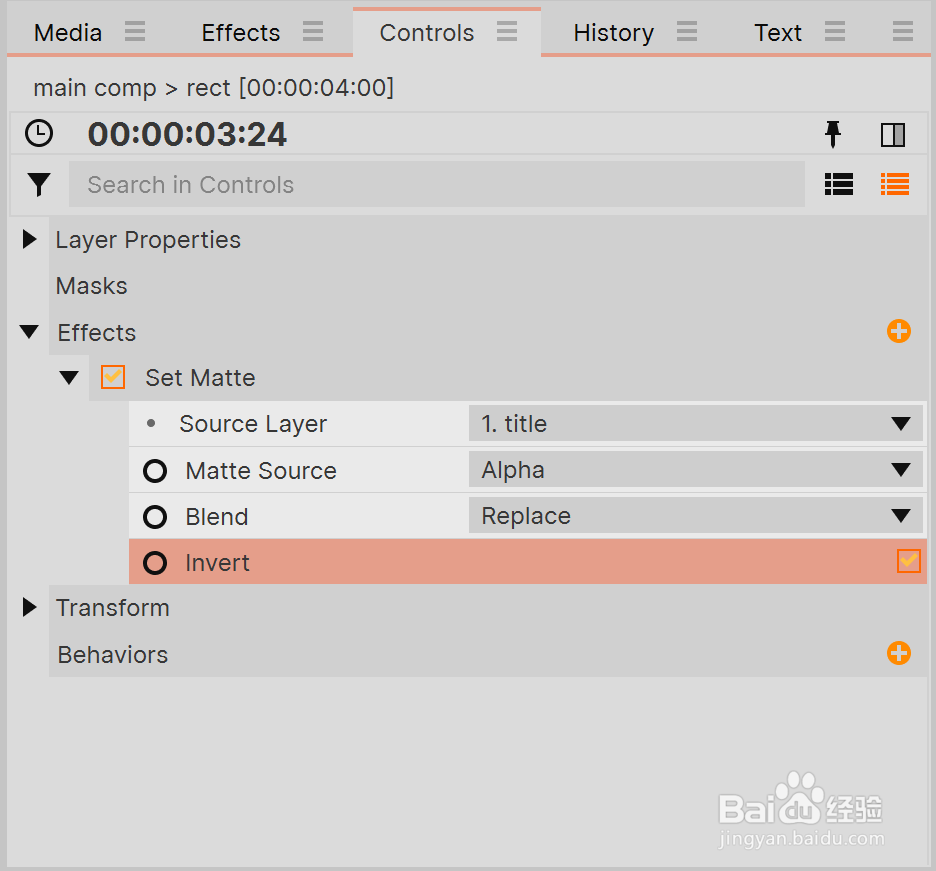Open the Controls panel menu icon

pyautogui.click(x=507, y=31)
